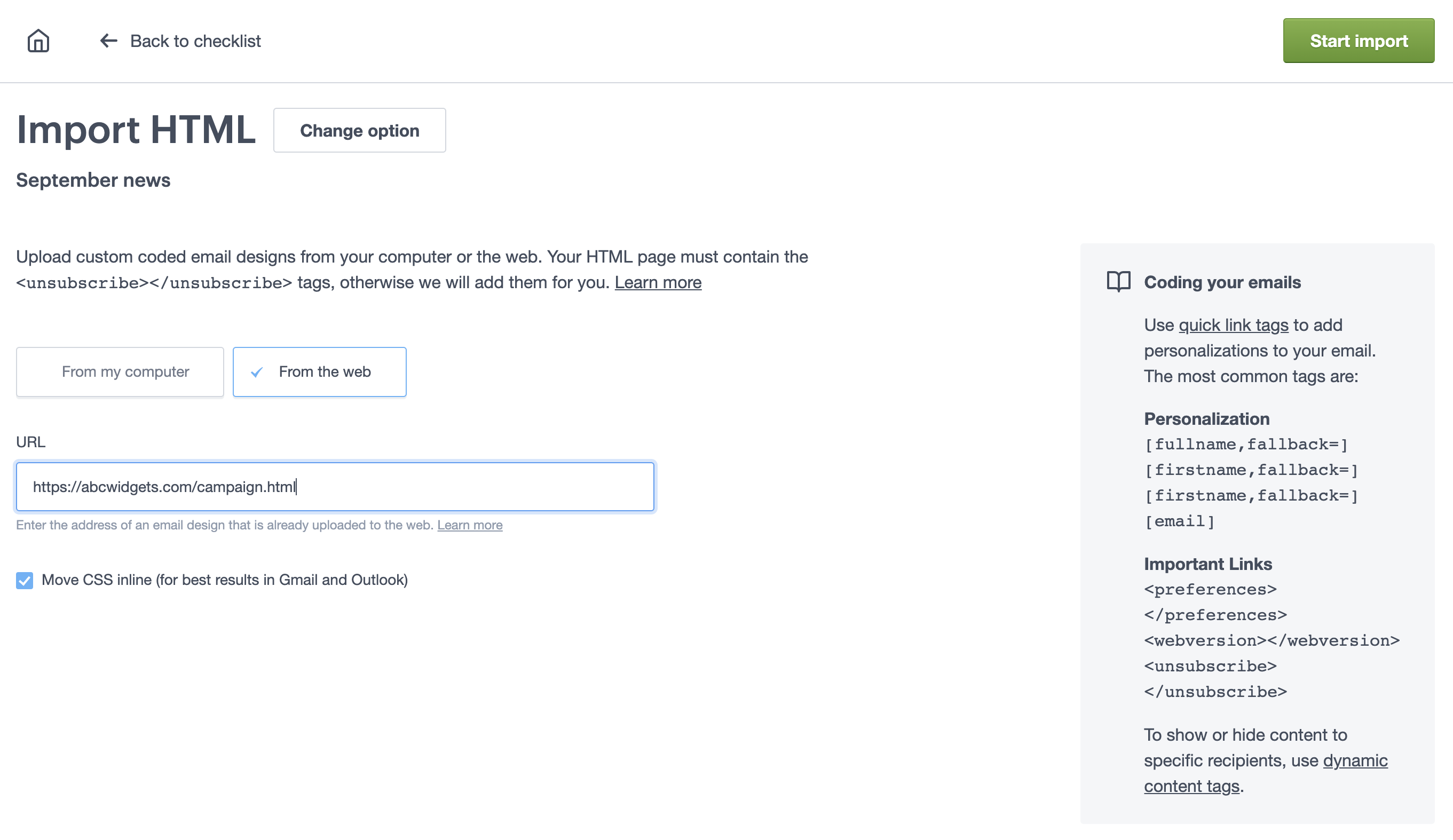Viewport: 1453px width, 840px height.
Task: Click the Change option button
Action: coord(360,130)
